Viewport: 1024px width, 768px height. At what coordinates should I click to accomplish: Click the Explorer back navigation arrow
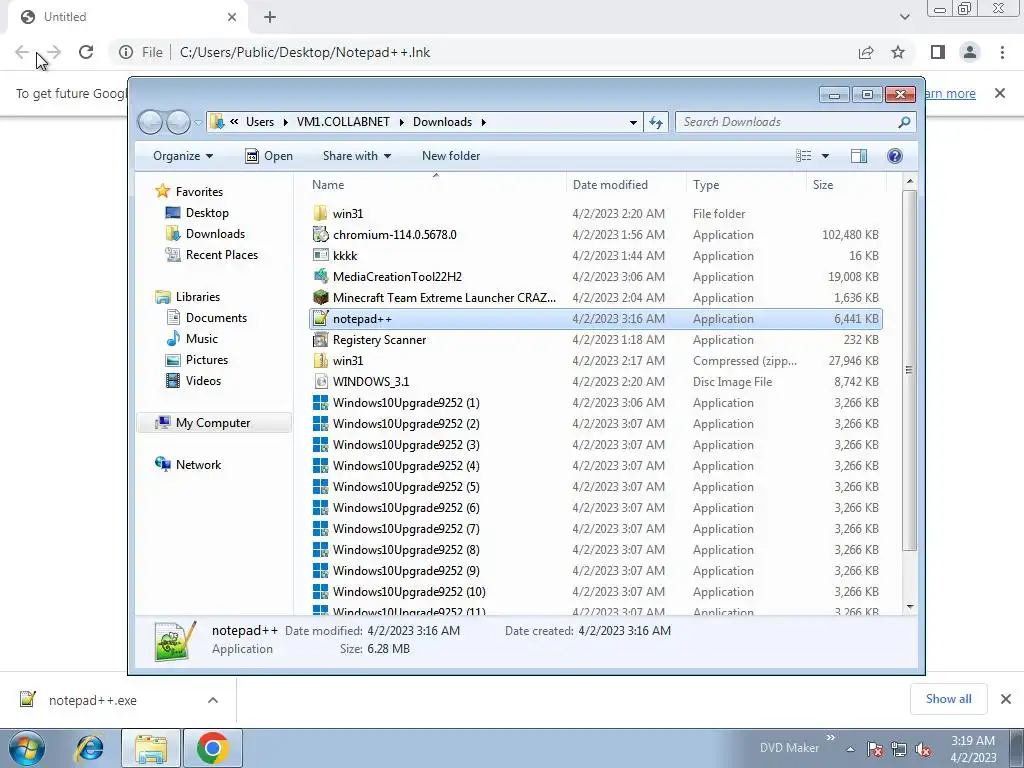point(150,122)
